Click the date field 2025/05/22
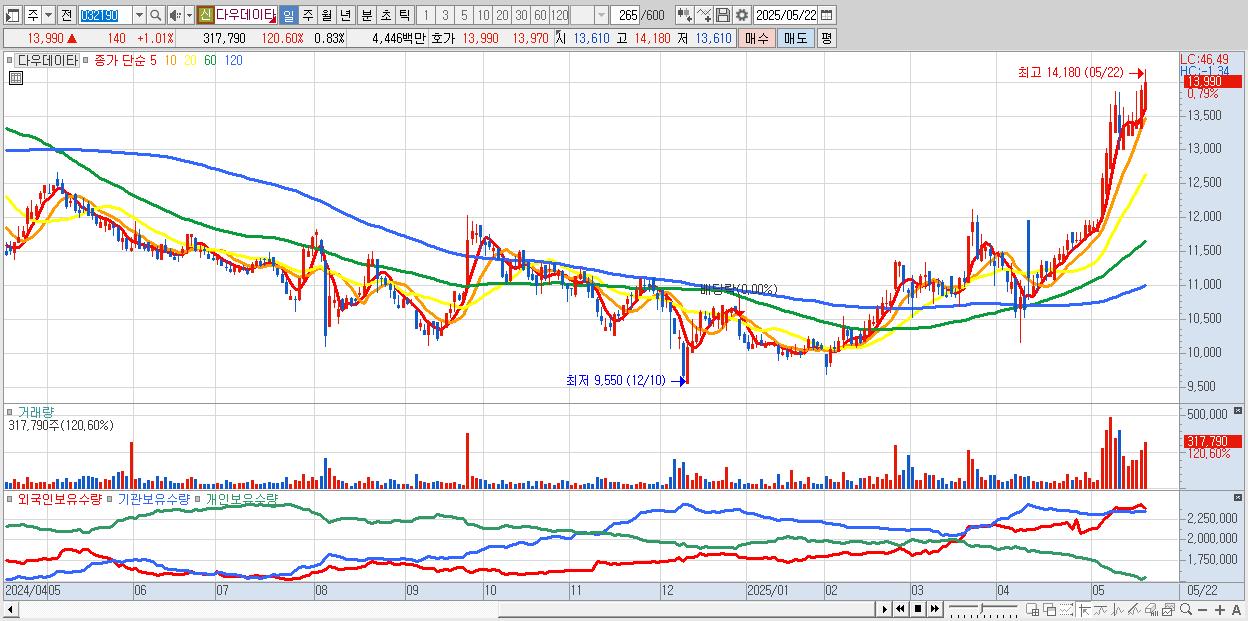Image resolution: width=1248 pixels, height=621 pixels. tap(786, 15)
